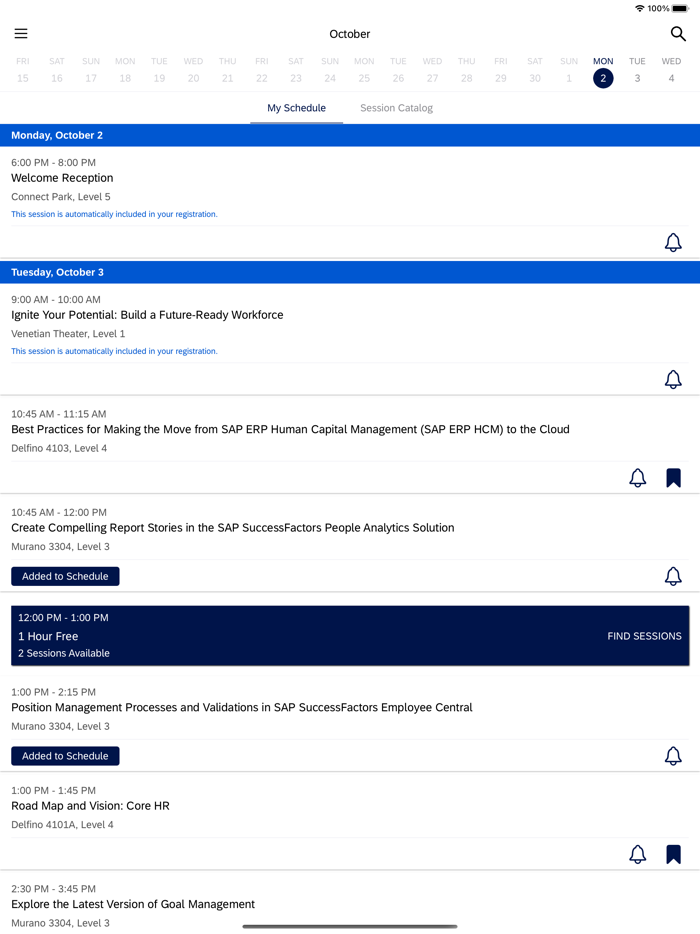
Task: Select Thursday 28 in the date strip
Action: coord(466,70)
